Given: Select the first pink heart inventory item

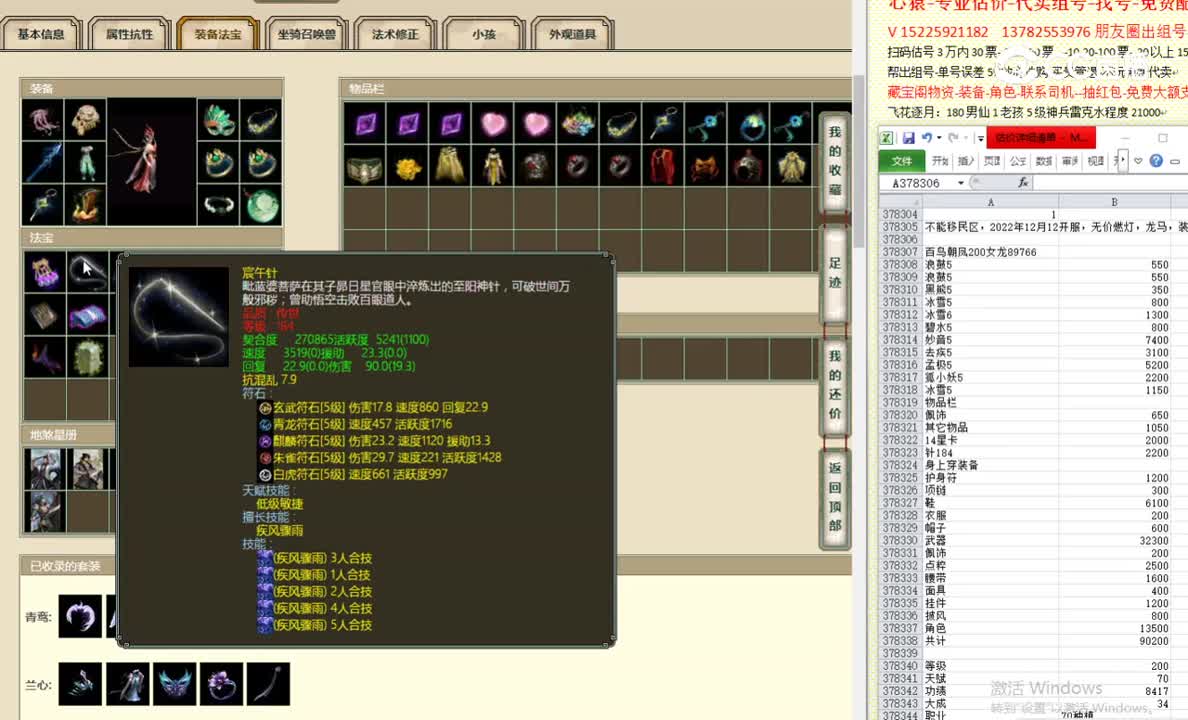Looking at the screenshot, I should [x=492, y=124].
